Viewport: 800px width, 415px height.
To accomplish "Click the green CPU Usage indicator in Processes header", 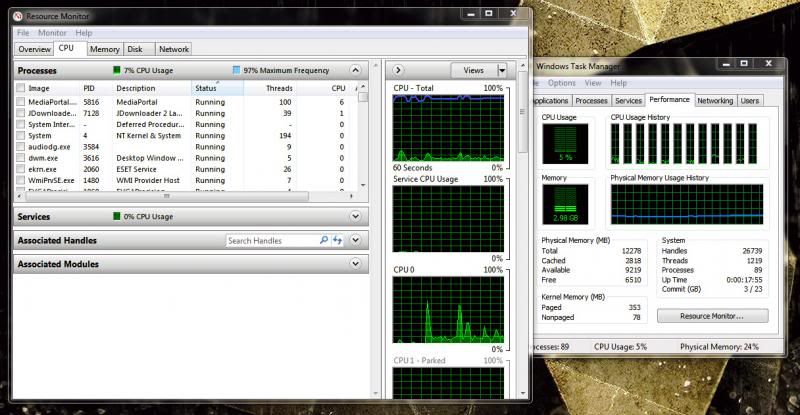I will click(117, 70).
